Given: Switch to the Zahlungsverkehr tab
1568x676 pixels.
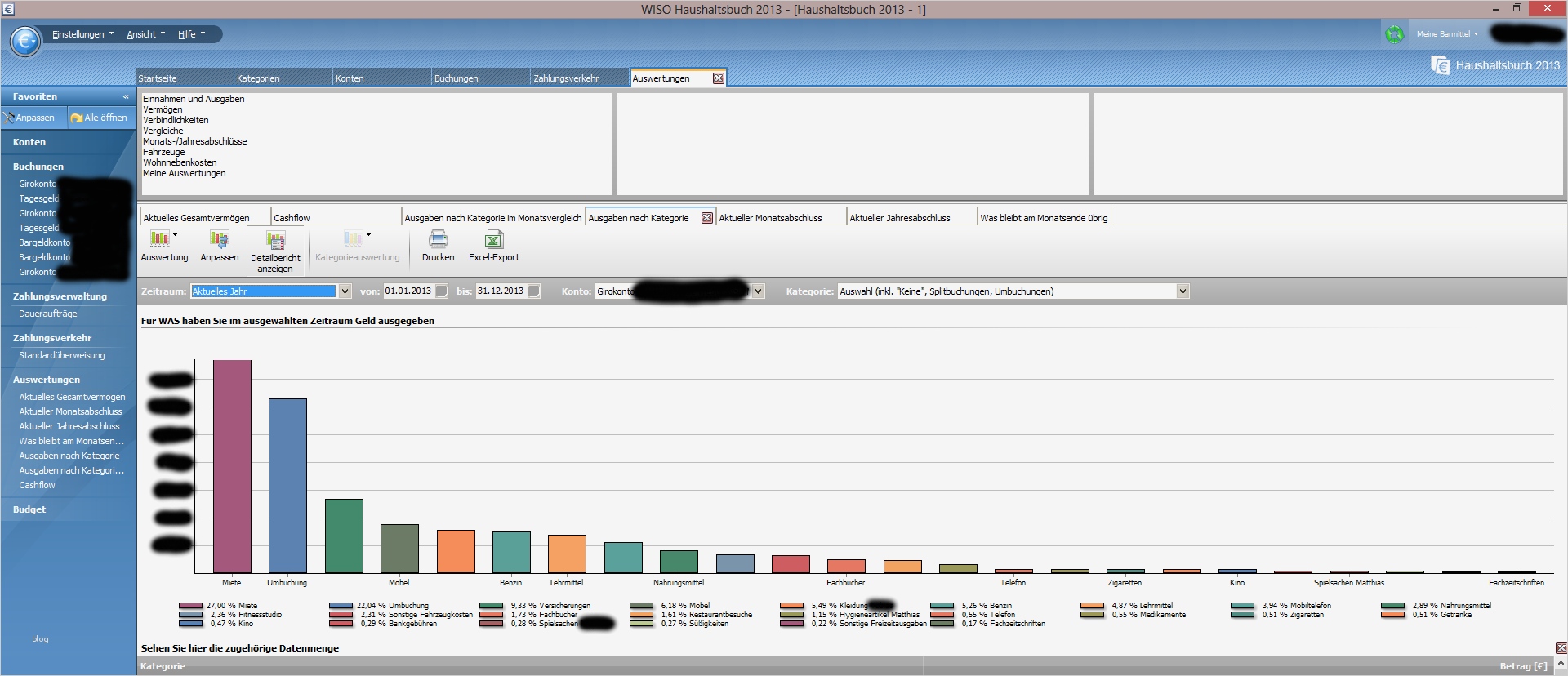Looking at the screenshot, I should point(579,78).
